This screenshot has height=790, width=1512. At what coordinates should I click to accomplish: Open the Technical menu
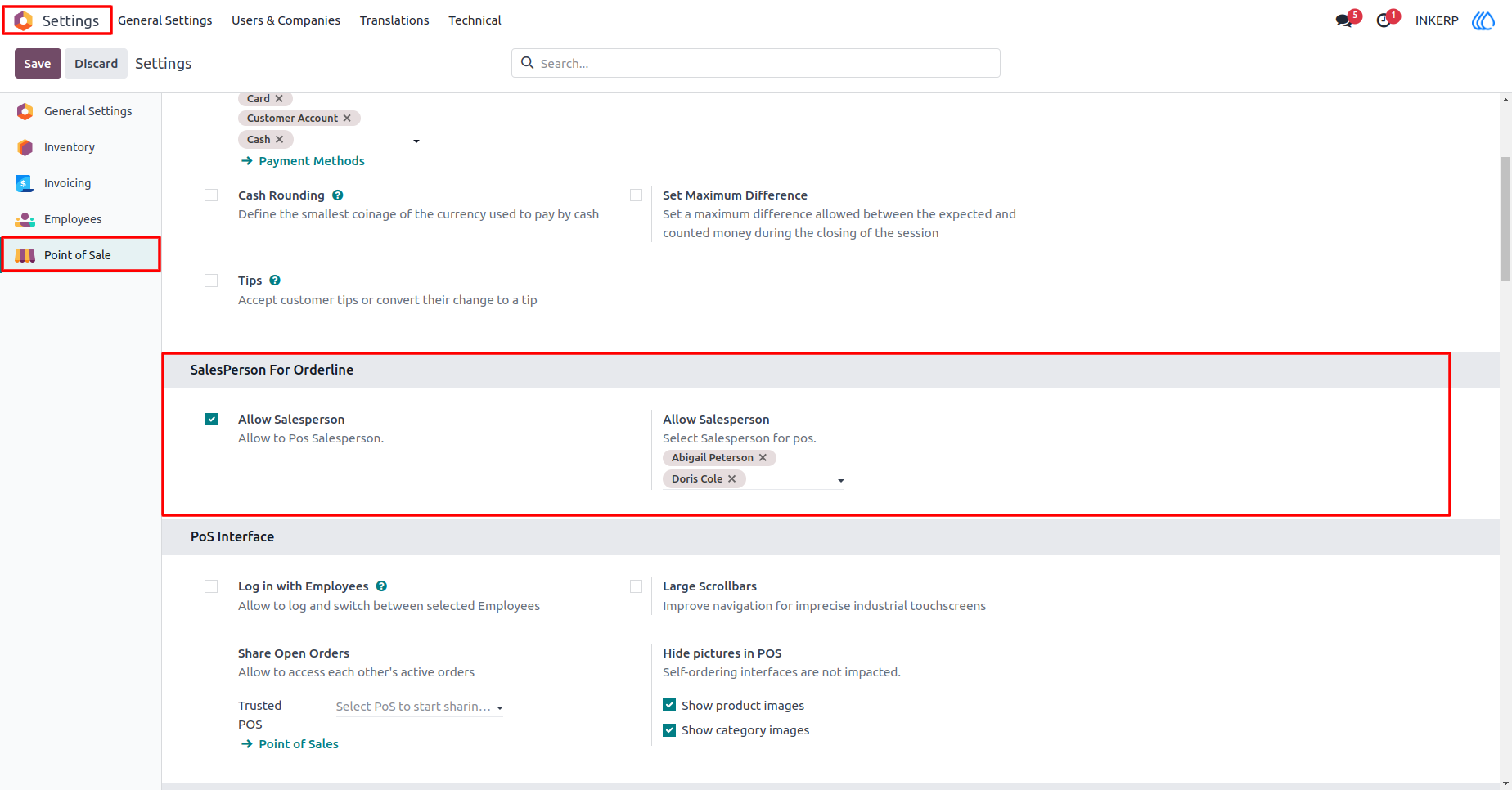pyautogui.click(x=475, y=20)
